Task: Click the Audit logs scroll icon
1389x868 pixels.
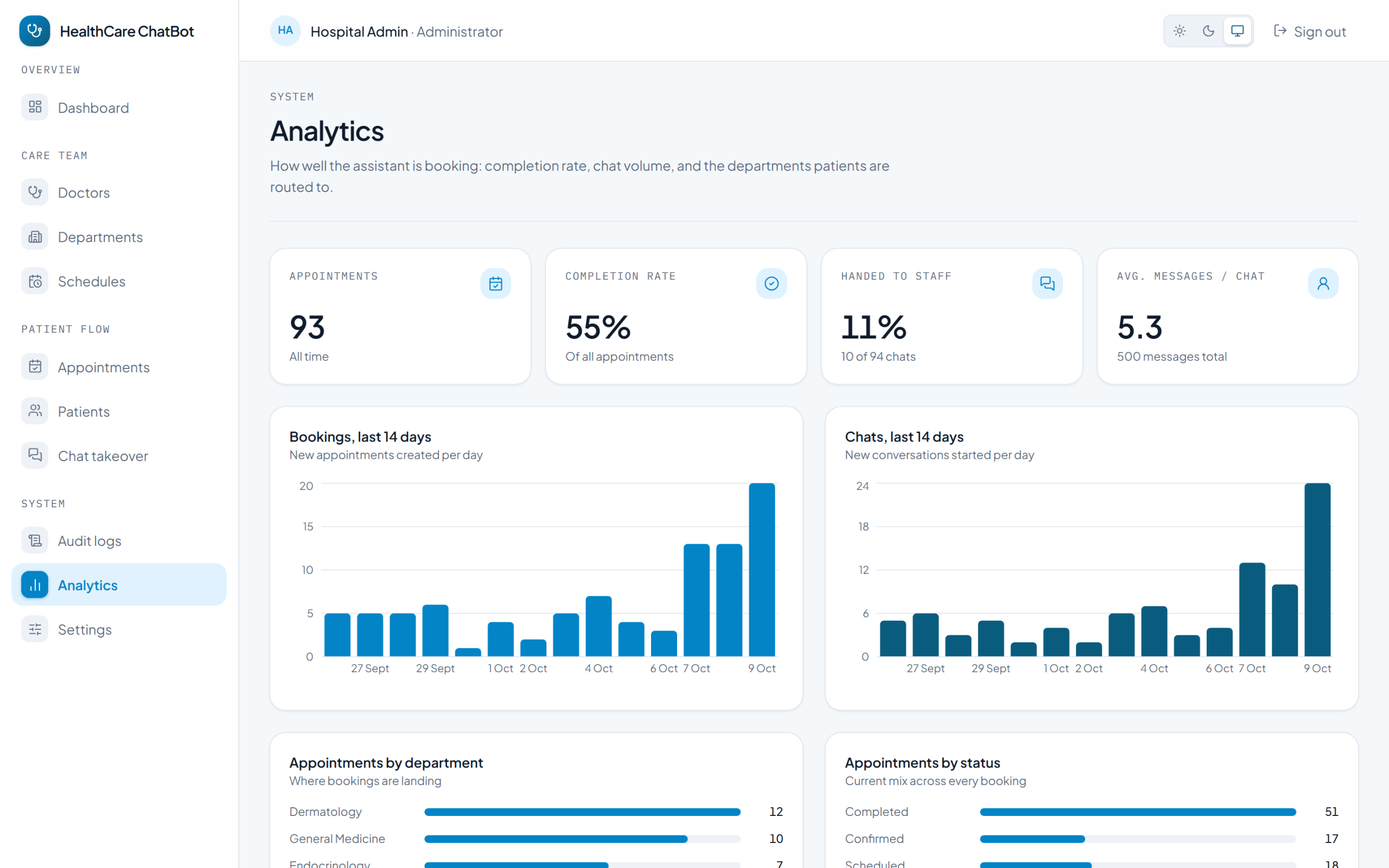Action: pyautogui.click(x=35, y=541)
